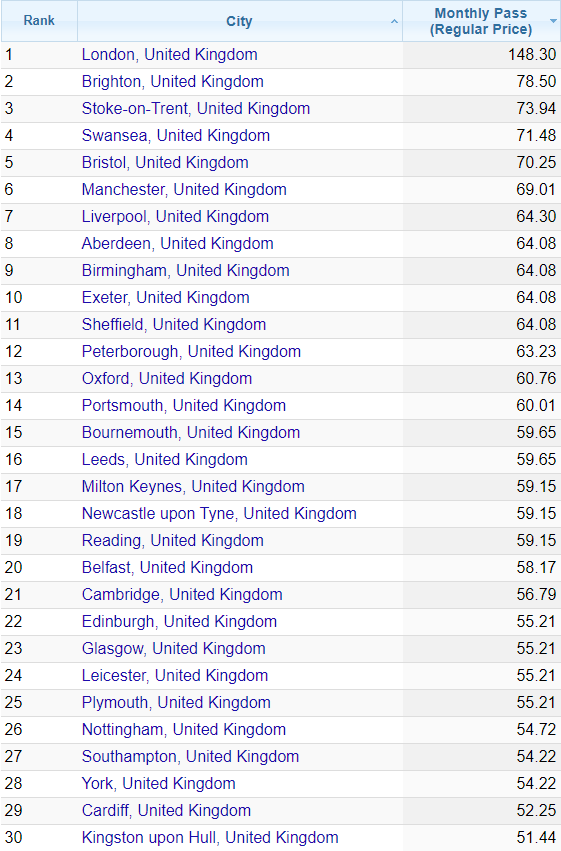Open the Peterborough, United Kingdom link
The width and height of the screenshot is (561, 851).
[x=191, y=352]
